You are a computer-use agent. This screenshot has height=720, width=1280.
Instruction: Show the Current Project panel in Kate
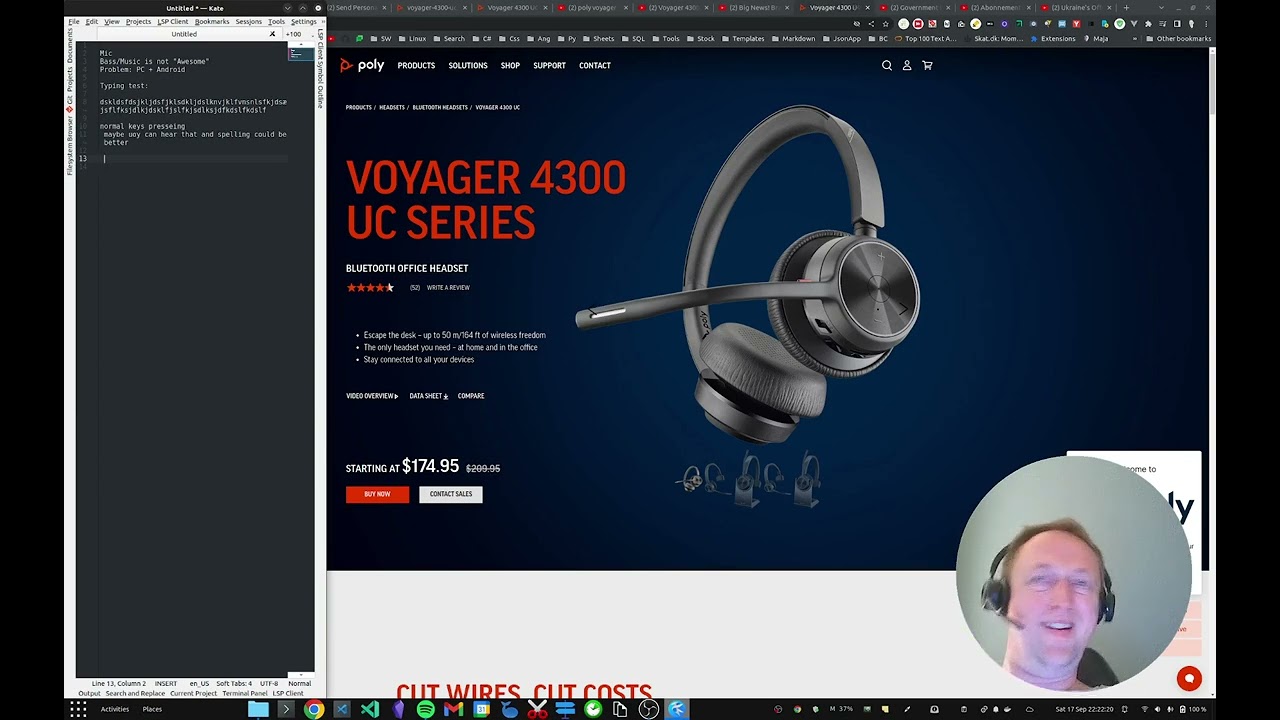[x=193, y=693]
